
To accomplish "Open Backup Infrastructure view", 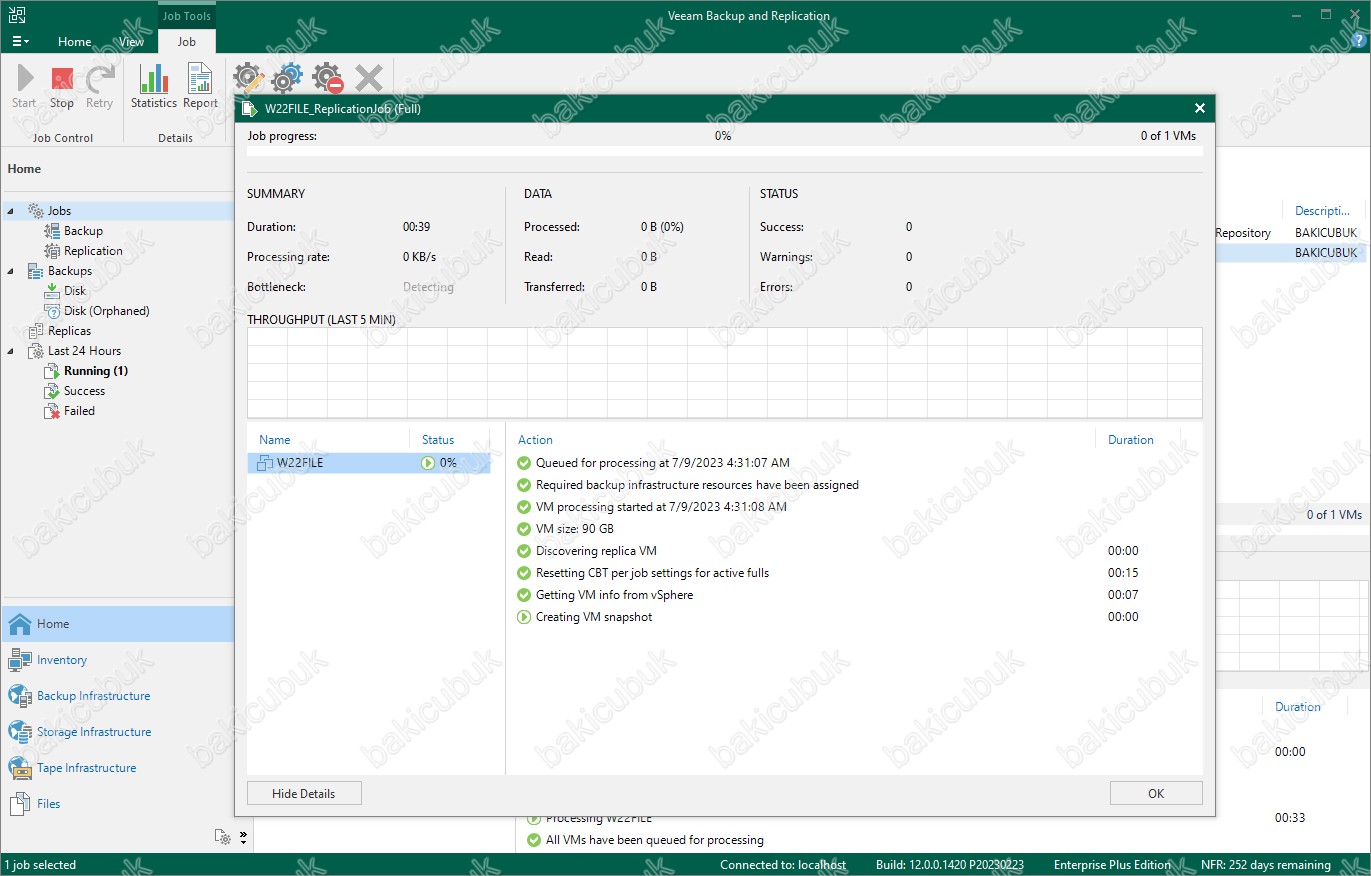I will [x=118, y=696].
